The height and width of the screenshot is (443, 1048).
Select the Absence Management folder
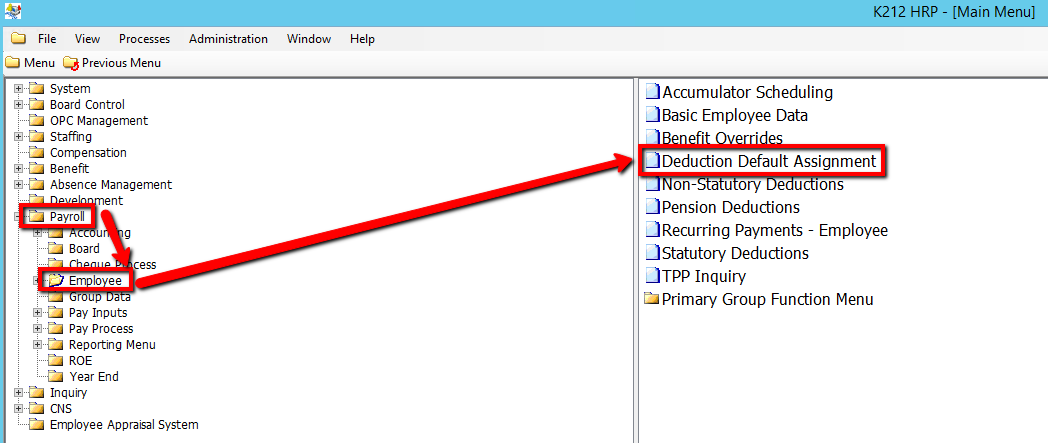pyautogui.click(x=110, y=185)
